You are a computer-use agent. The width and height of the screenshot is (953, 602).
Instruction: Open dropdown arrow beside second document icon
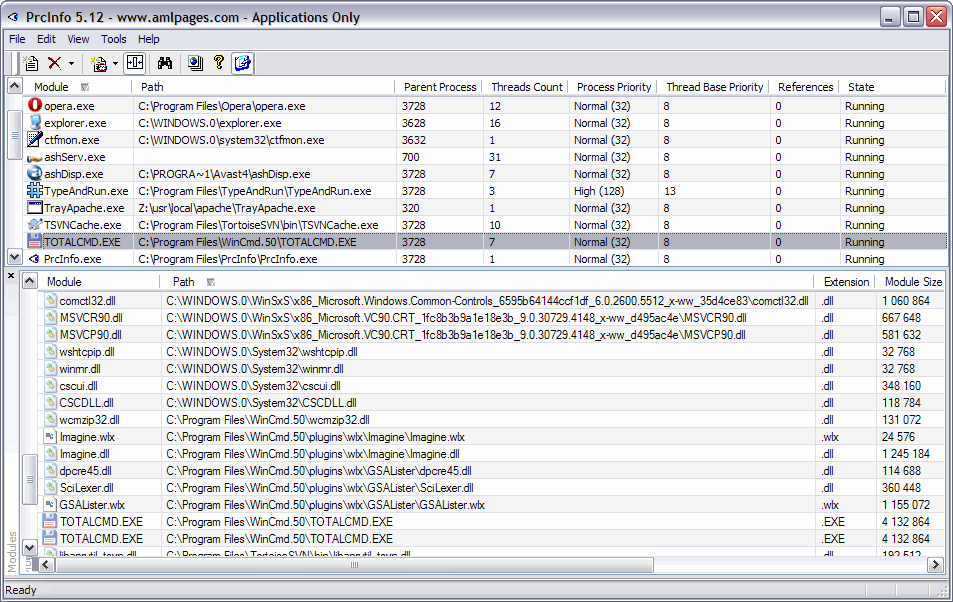coord(115,63)
